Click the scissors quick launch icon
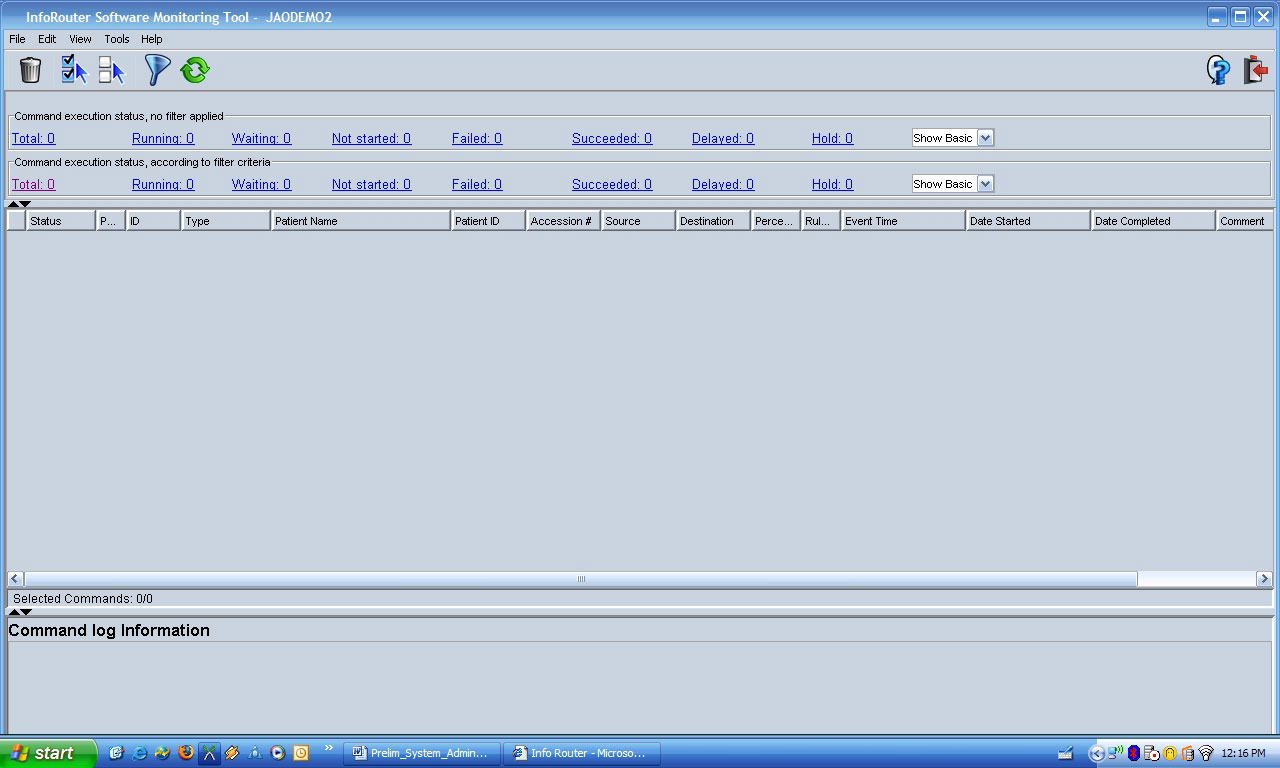Image resolution: width=1280 pixels, height=768 pixels. point(209,753)
